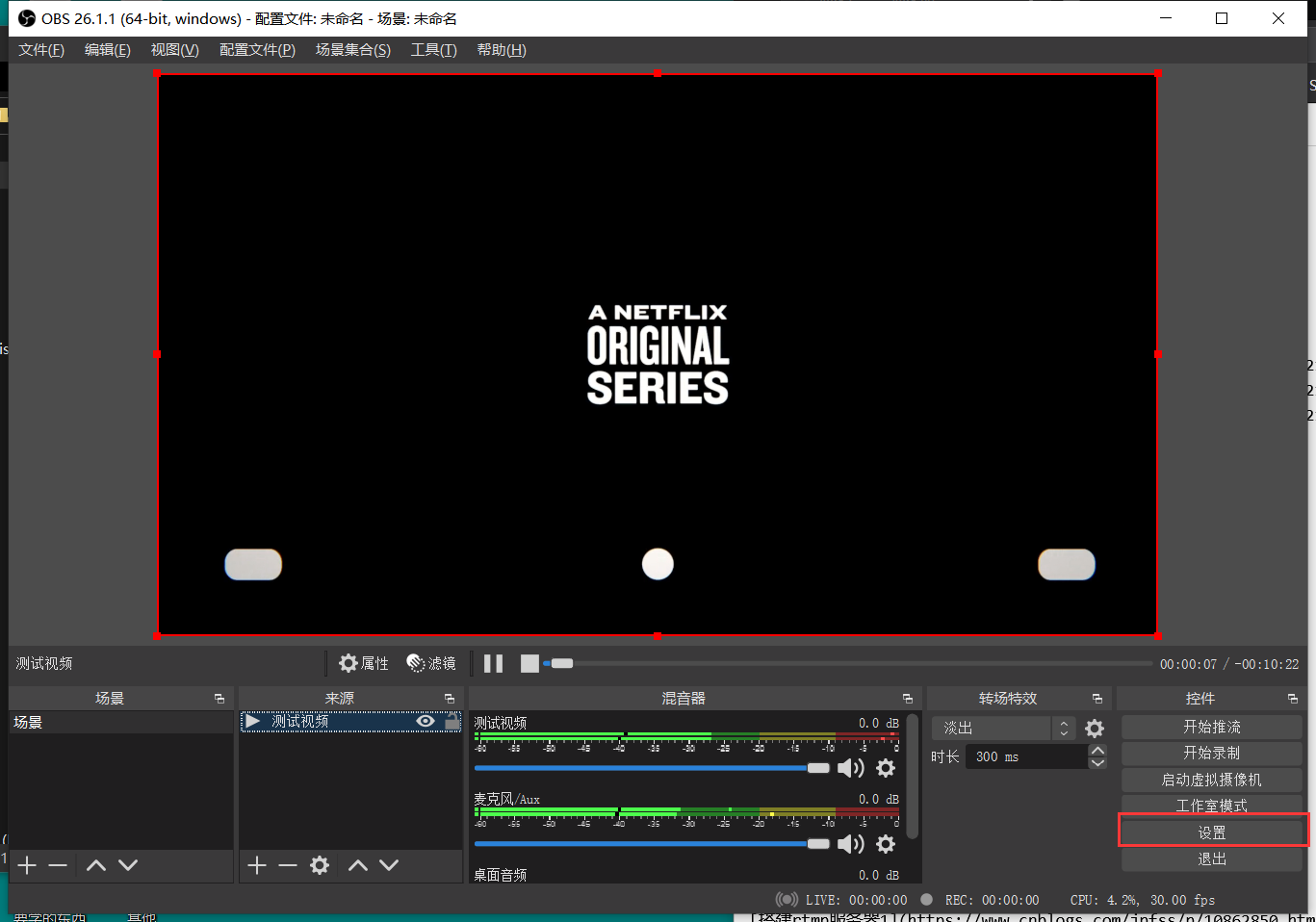
Task: Close the OBS window
Action: pos(1278,18)
